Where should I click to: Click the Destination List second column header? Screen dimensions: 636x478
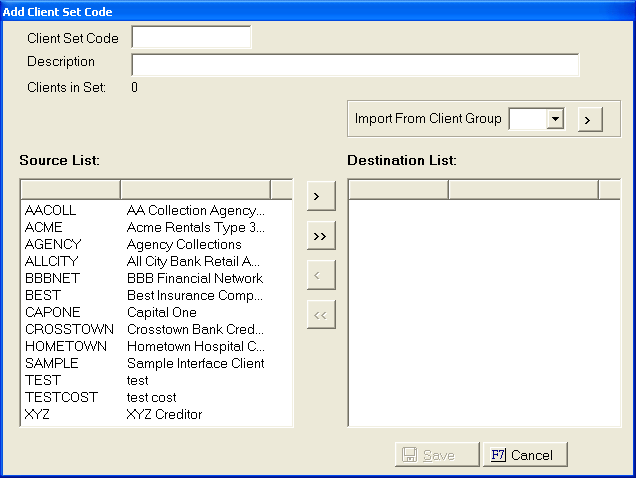pos(522,189)
